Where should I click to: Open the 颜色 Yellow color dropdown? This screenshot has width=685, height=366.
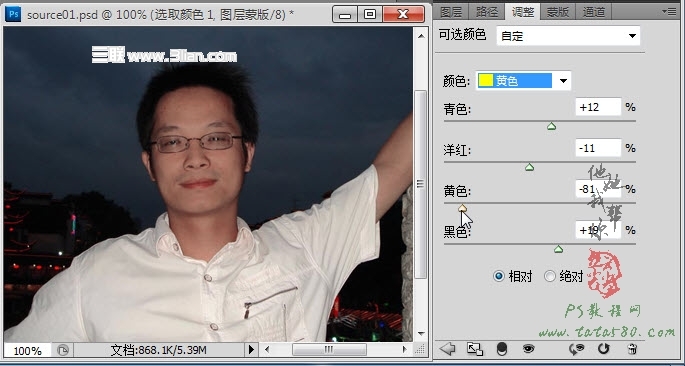pos(523,81)
